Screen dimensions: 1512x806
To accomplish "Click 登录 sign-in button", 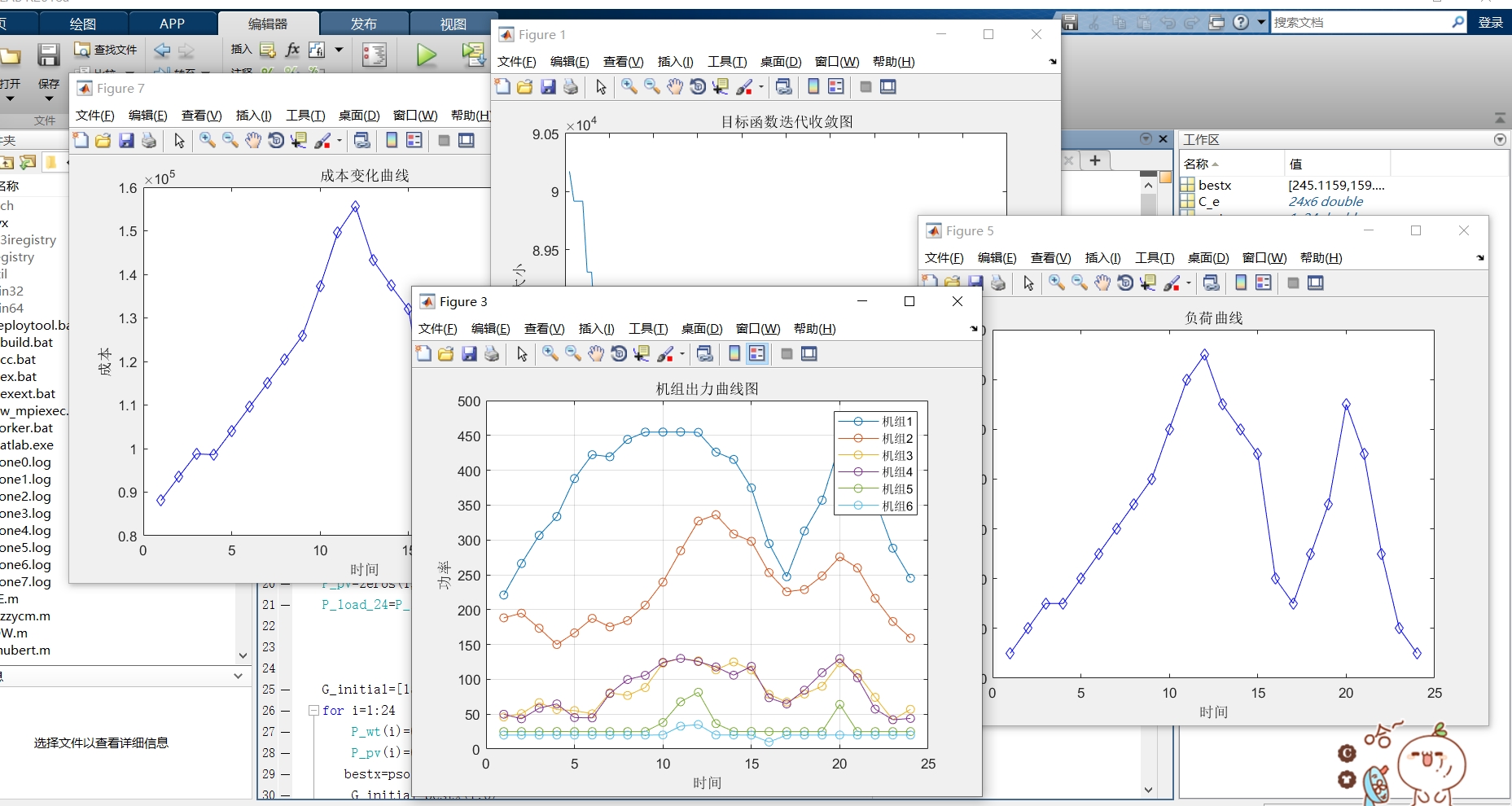I will tap(1491, 23).
